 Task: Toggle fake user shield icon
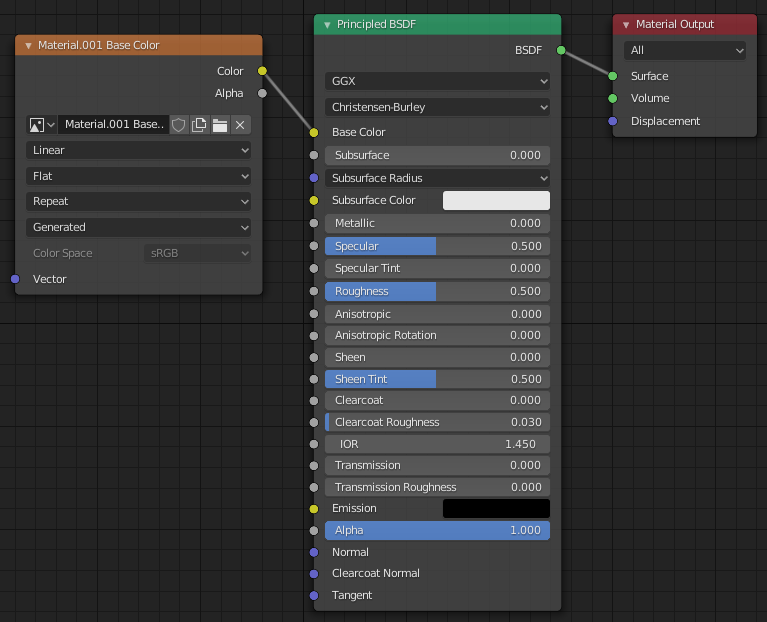click(179, 125)
